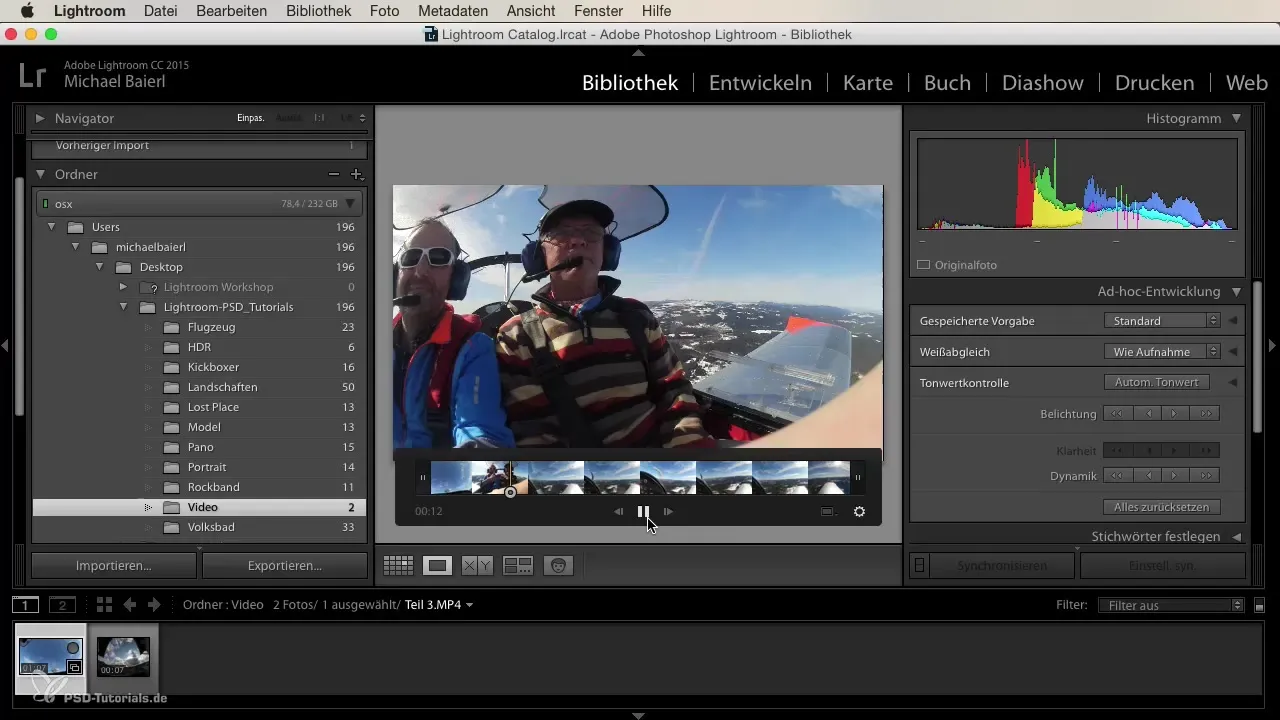Step forward one video frame
This screenshot has width=1280, height=720.
(x=668, y=511)
